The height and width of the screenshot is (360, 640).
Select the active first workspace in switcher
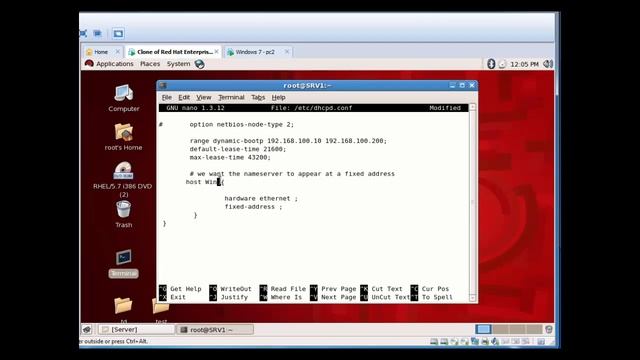click(x=484, y=329)
